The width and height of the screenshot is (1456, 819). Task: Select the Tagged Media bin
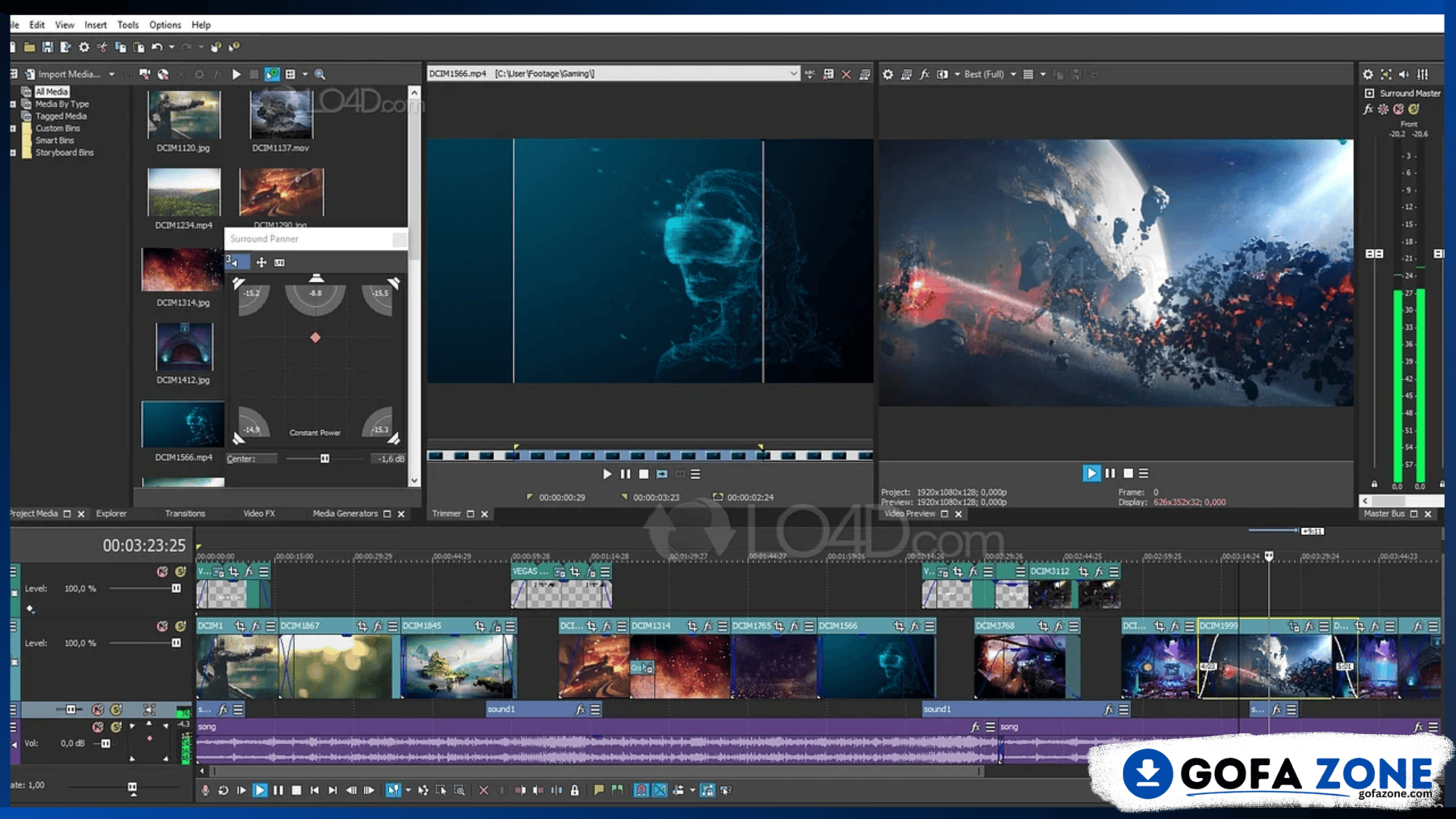point(61,116)
